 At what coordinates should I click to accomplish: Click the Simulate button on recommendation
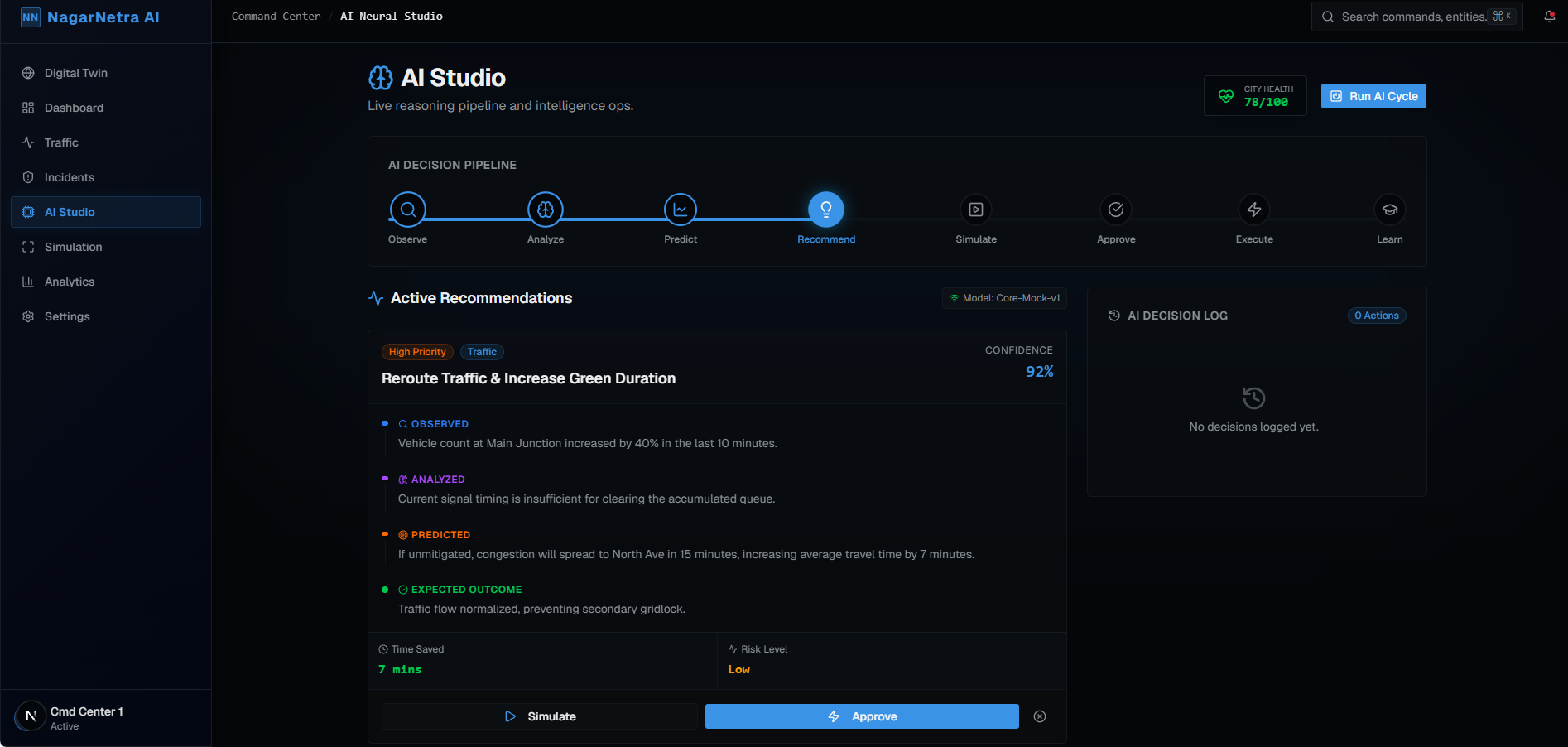(x=540, y=716)
